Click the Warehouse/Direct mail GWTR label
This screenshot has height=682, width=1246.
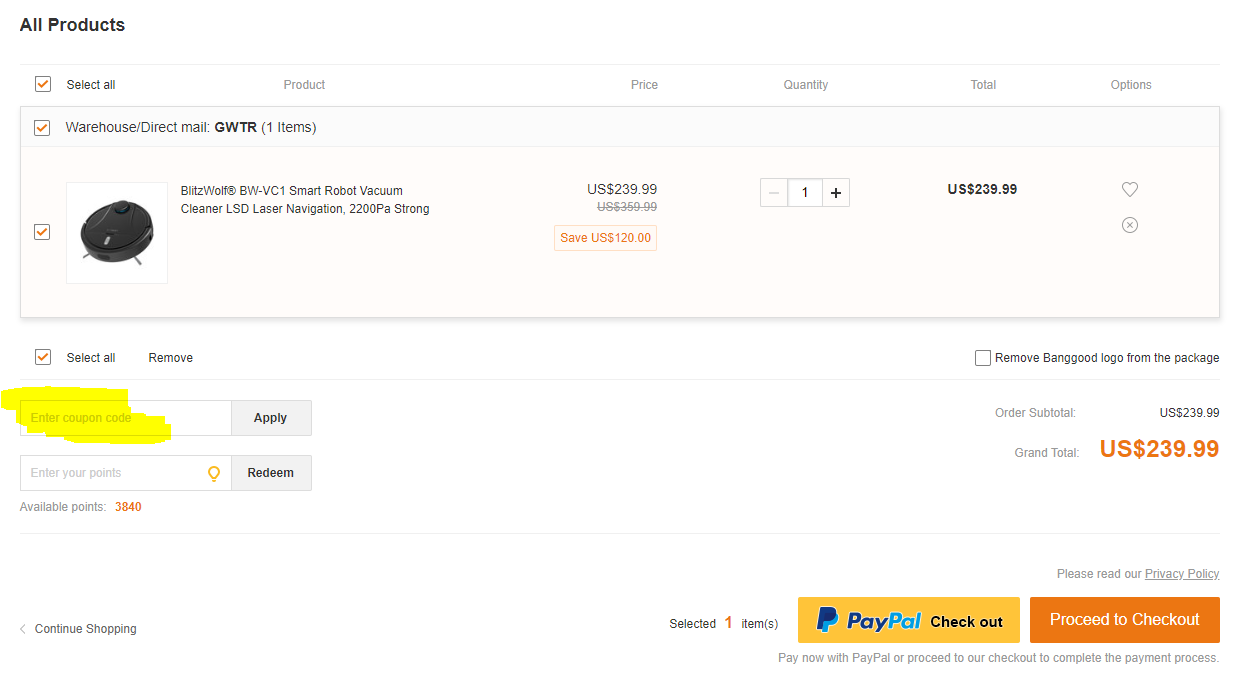[x=191, y=127]
